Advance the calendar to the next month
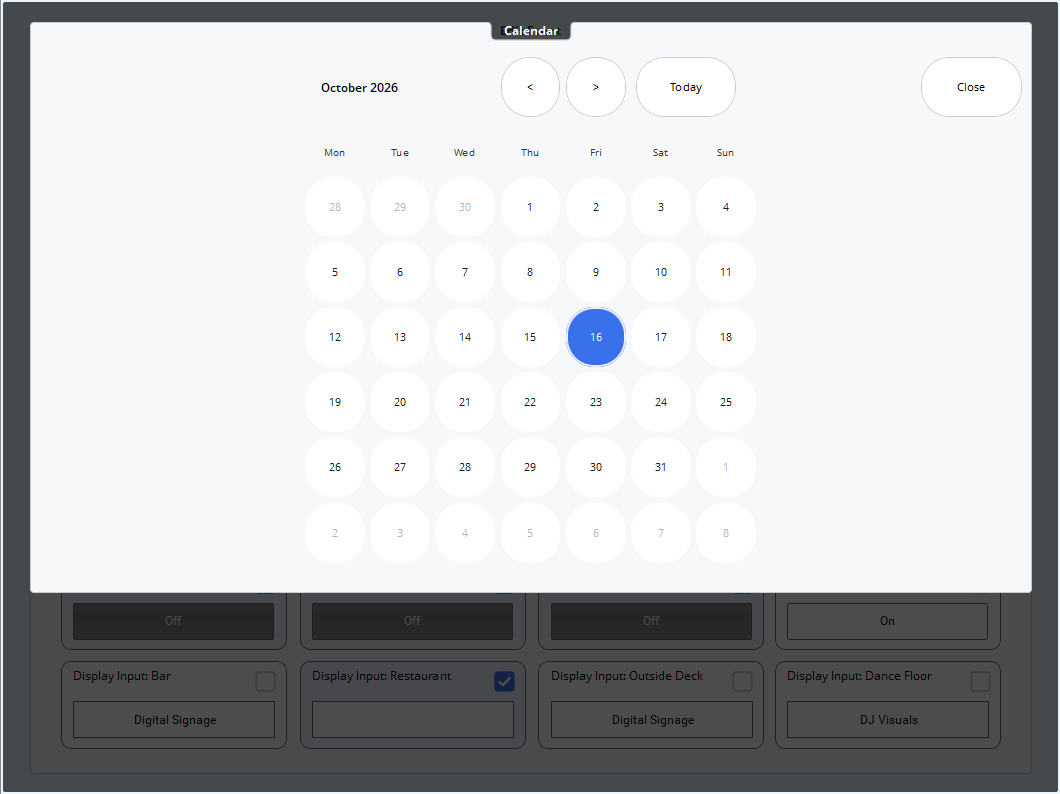 [x=596, y=87]
